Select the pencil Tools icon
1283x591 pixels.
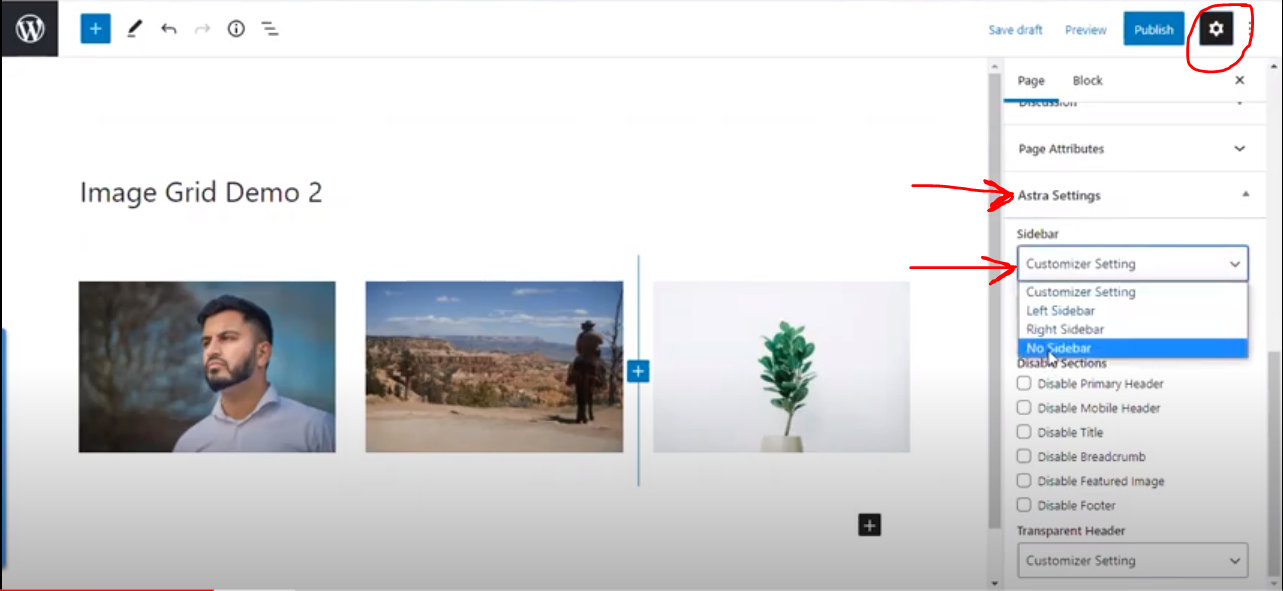[134, 29]
